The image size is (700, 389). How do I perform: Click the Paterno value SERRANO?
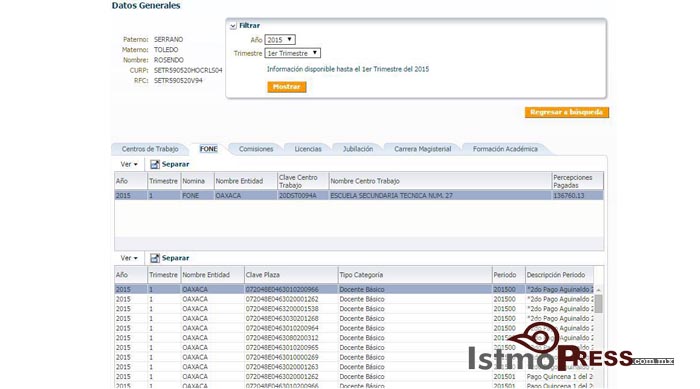[168, 40]
